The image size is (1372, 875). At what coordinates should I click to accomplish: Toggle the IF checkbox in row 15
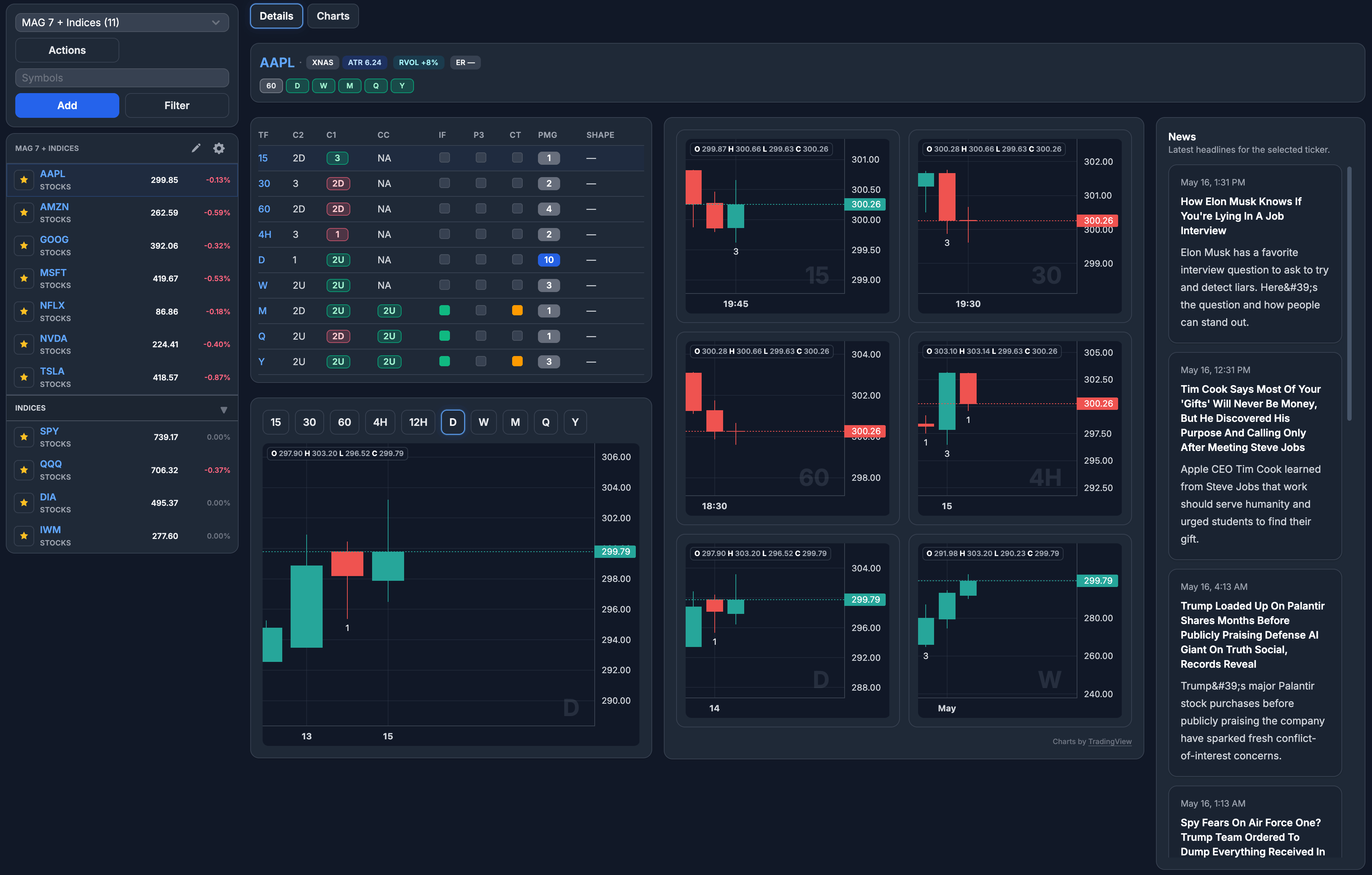pyautogui.click(x=444, y=158)
